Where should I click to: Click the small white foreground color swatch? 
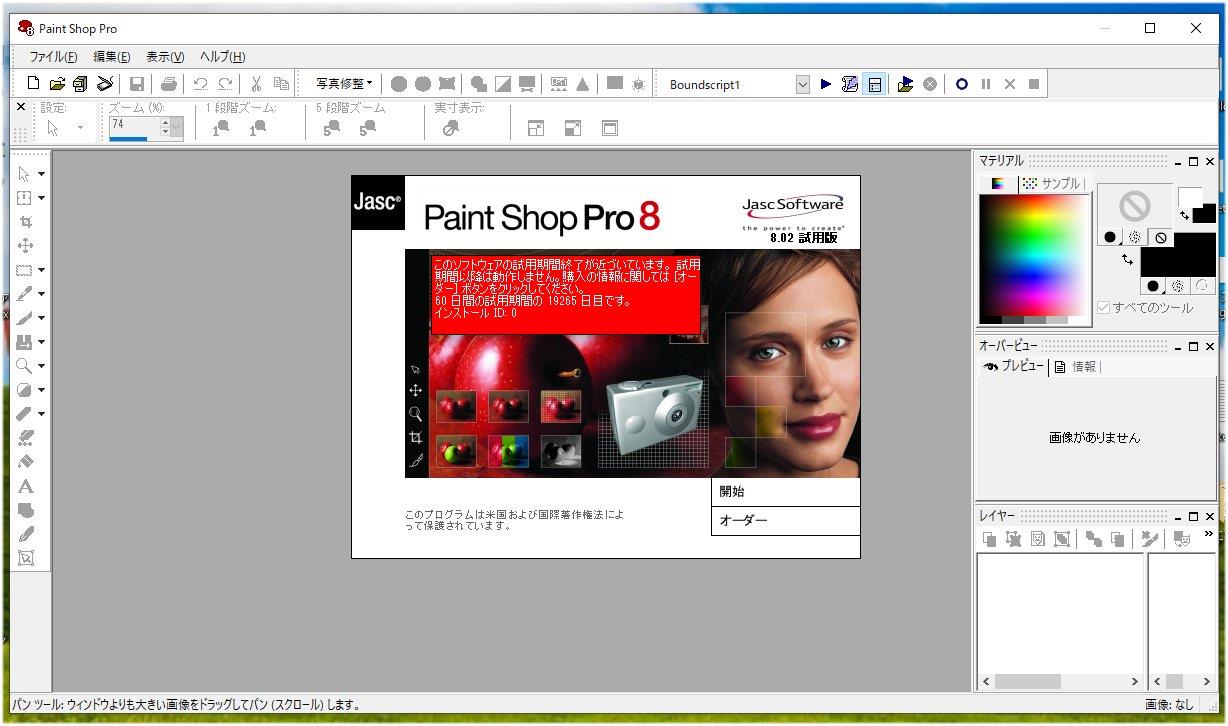coord(1190,197)
